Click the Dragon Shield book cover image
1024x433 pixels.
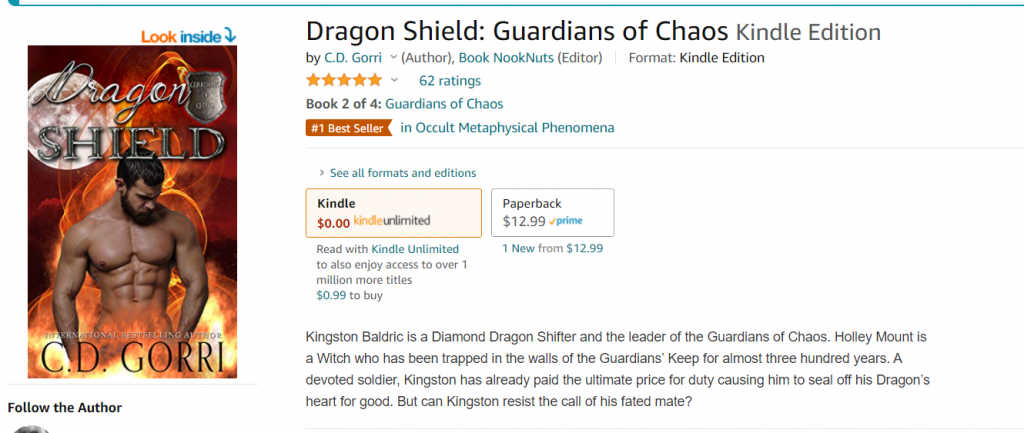point(132,212)
